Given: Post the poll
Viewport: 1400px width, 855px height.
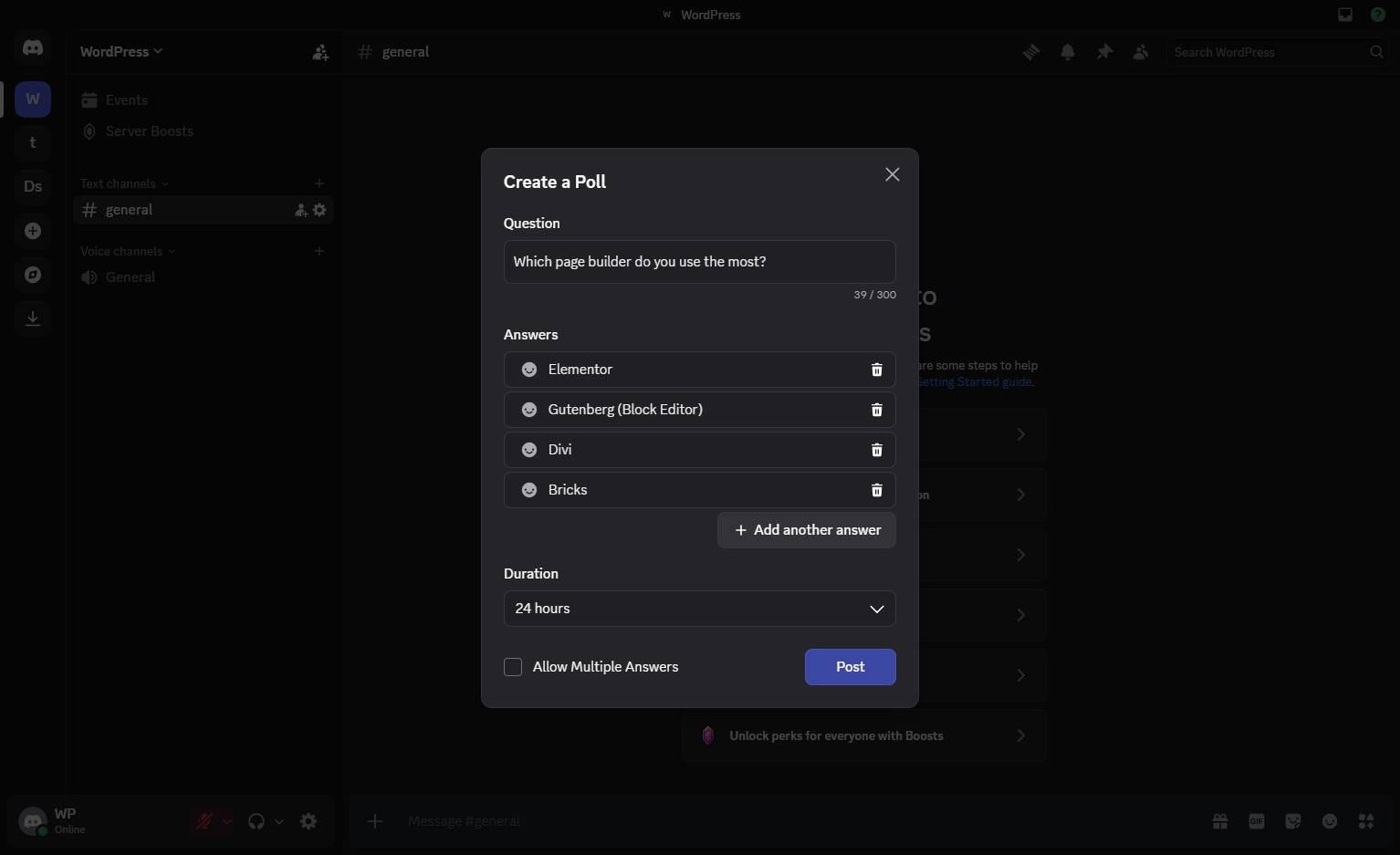Looking at the screenshot, I should tap(851, 667).
